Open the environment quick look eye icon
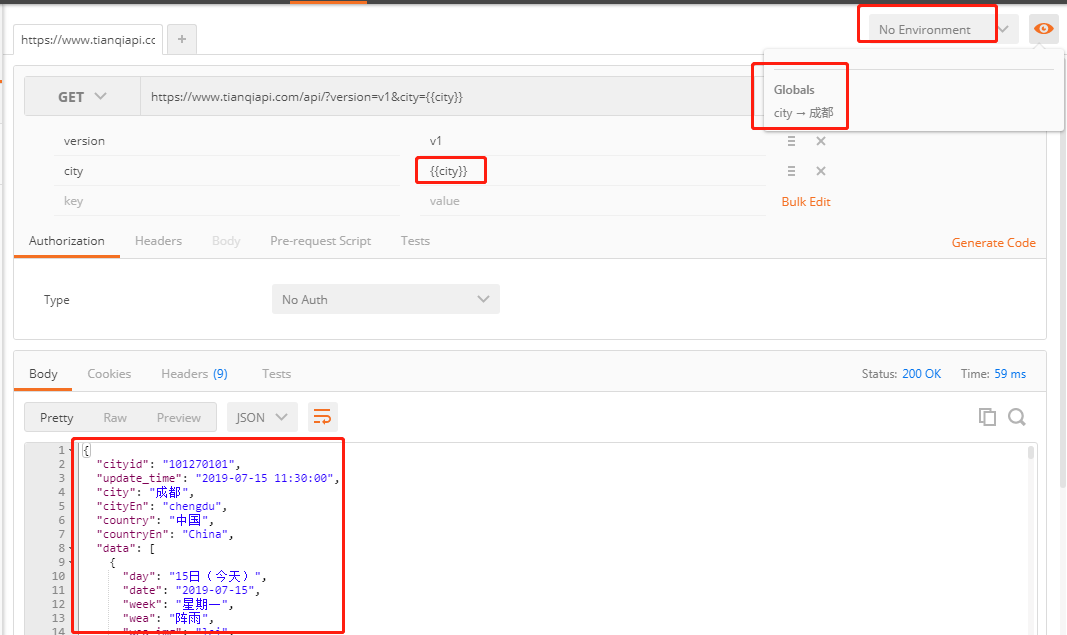Viewport: 1067px width, 635px height. (x=1043, y=29)
